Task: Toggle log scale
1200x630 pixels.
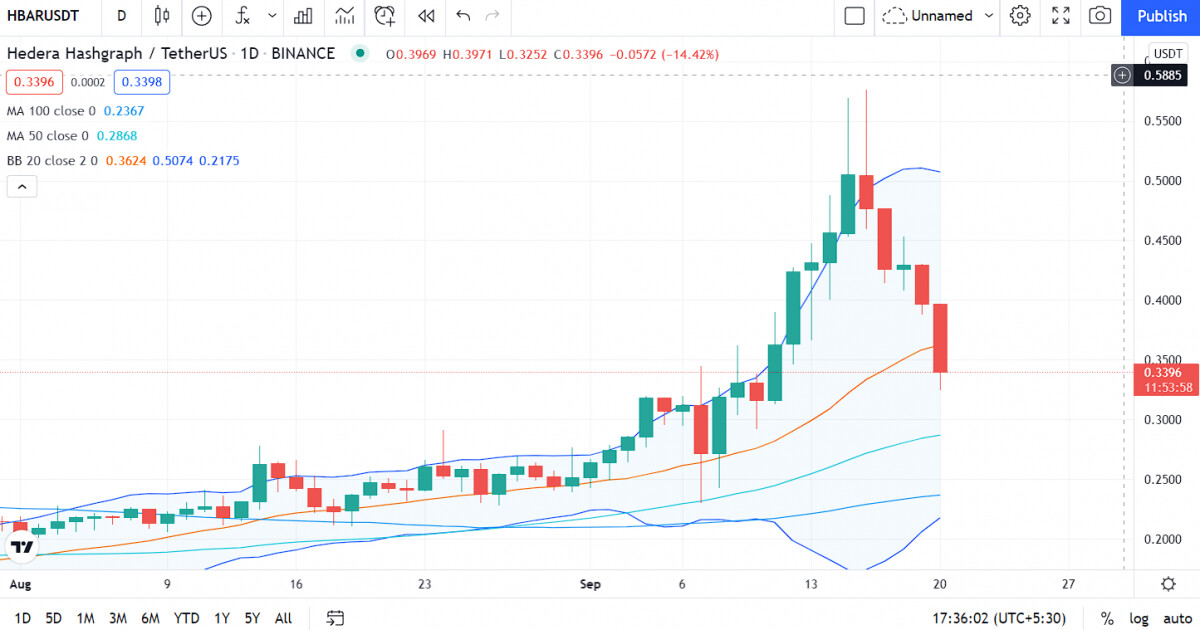Action: [x=1138, y=618]
